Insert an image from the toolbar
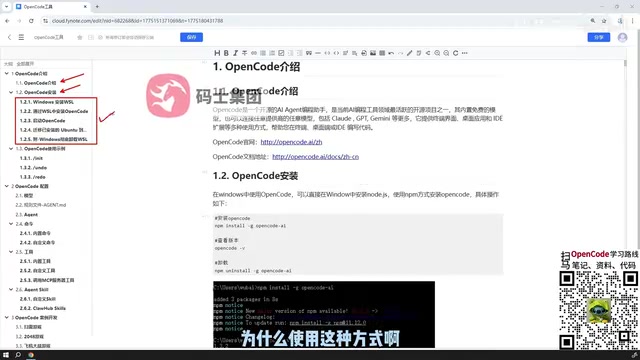The image size is (640, 360). [373, 53]
